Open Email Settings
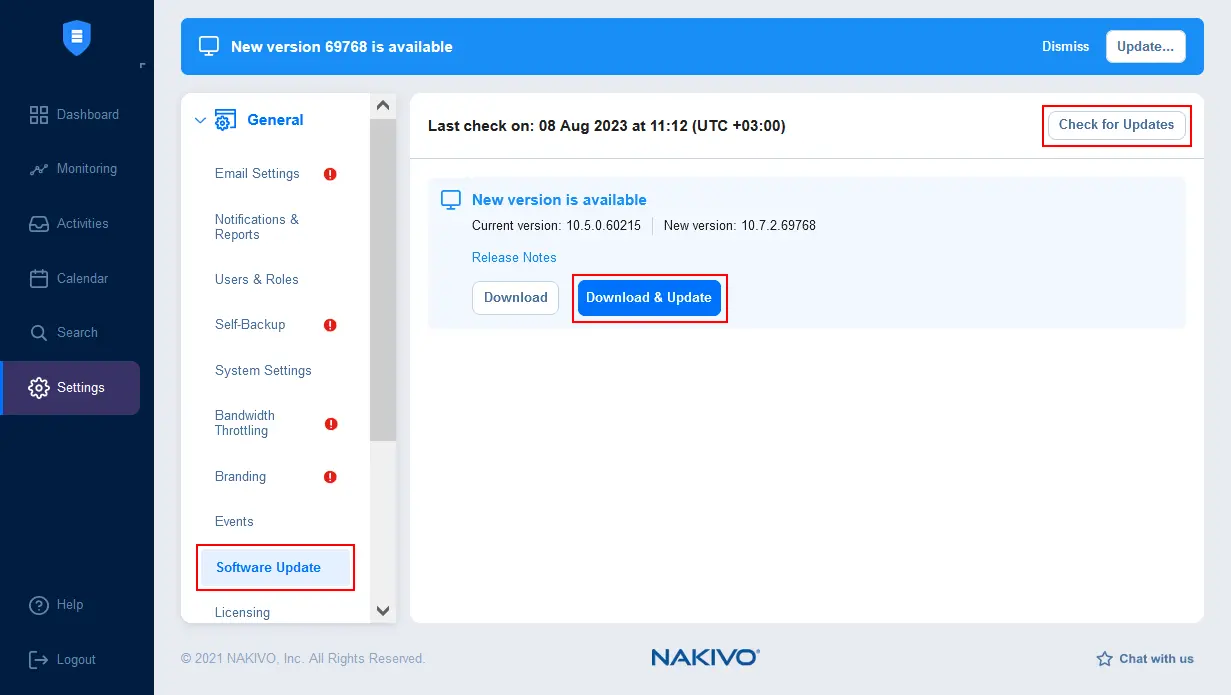The height and width of the screenshot is (695, 1231). click(x=257, y=174)
